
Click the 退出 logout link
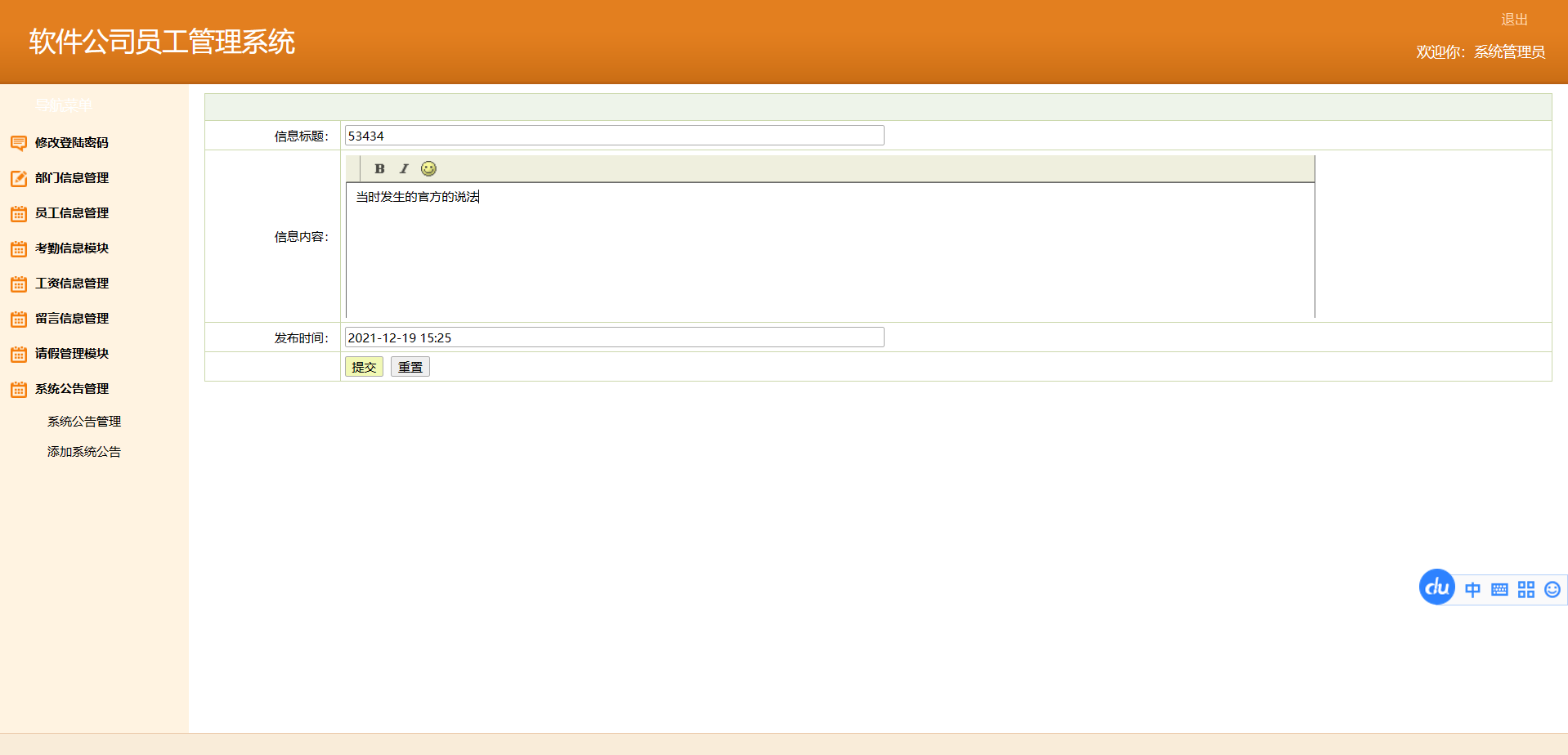coord(1514,19)
